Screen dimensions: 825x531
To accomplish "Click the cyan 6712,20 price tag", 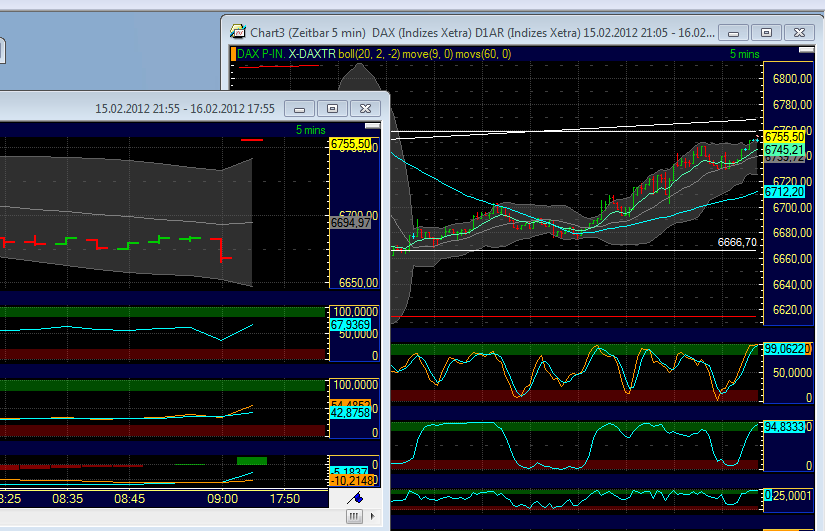I will tap(783, 192).
